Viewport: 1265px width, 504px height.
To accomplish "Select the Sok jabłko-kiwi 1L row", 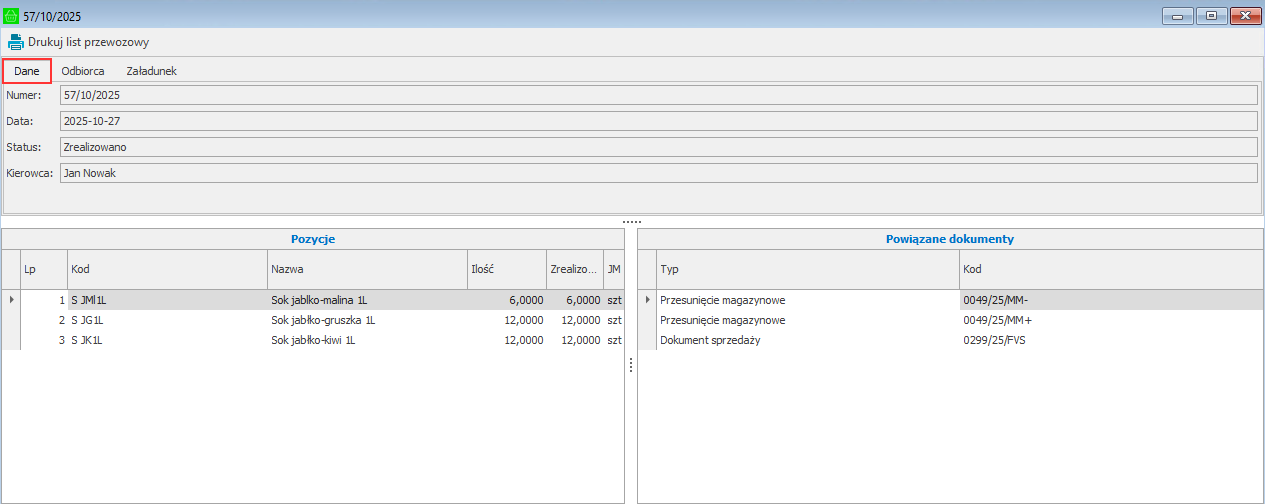I will [313, 340].
